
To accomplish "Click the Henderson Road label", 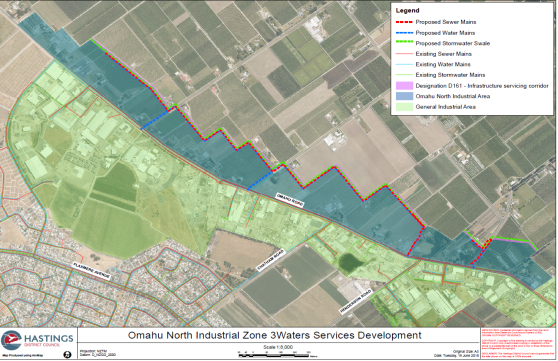I will [x=356, y=301].
